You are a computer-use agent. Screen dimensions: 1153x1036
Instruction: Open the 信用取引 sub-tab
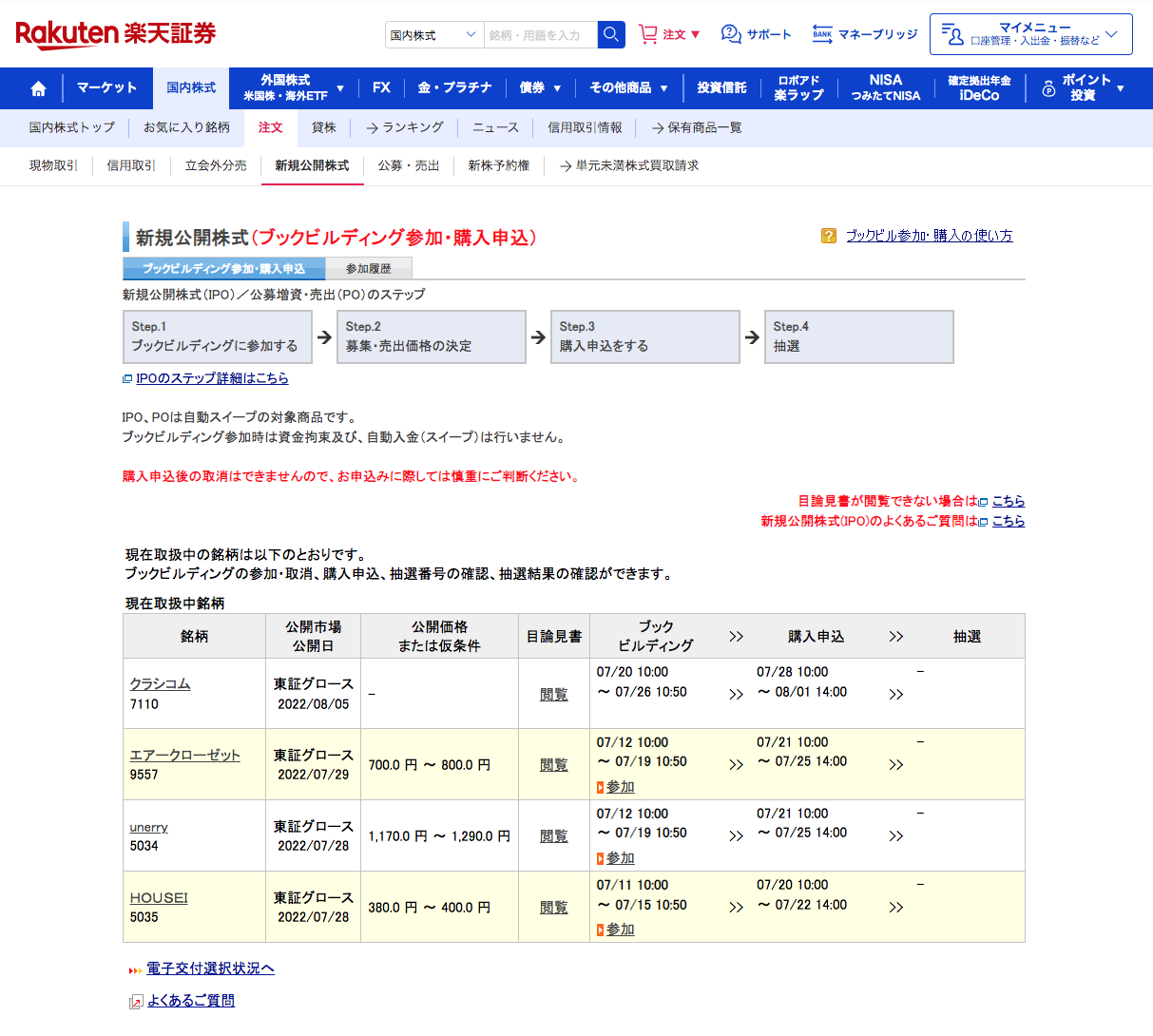point(131,165)
